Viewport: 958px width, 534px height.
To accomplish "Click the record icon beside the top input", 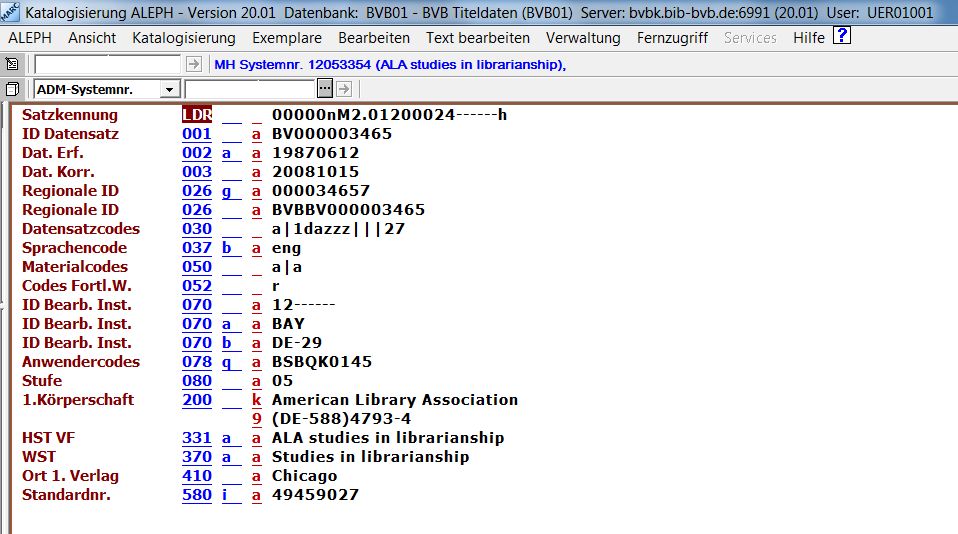I will point(13,65).
